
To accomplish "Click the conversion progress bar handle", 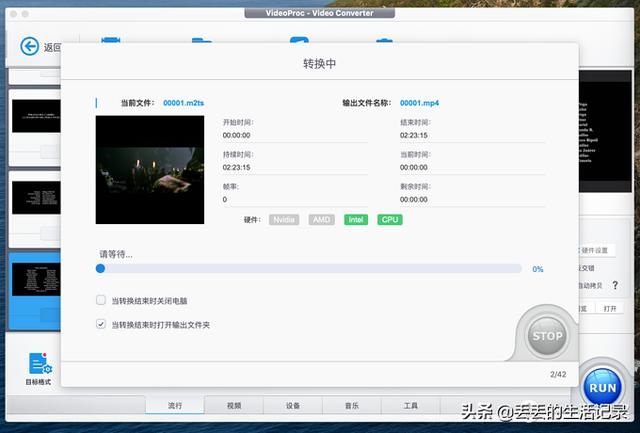I will pos(100,268).
